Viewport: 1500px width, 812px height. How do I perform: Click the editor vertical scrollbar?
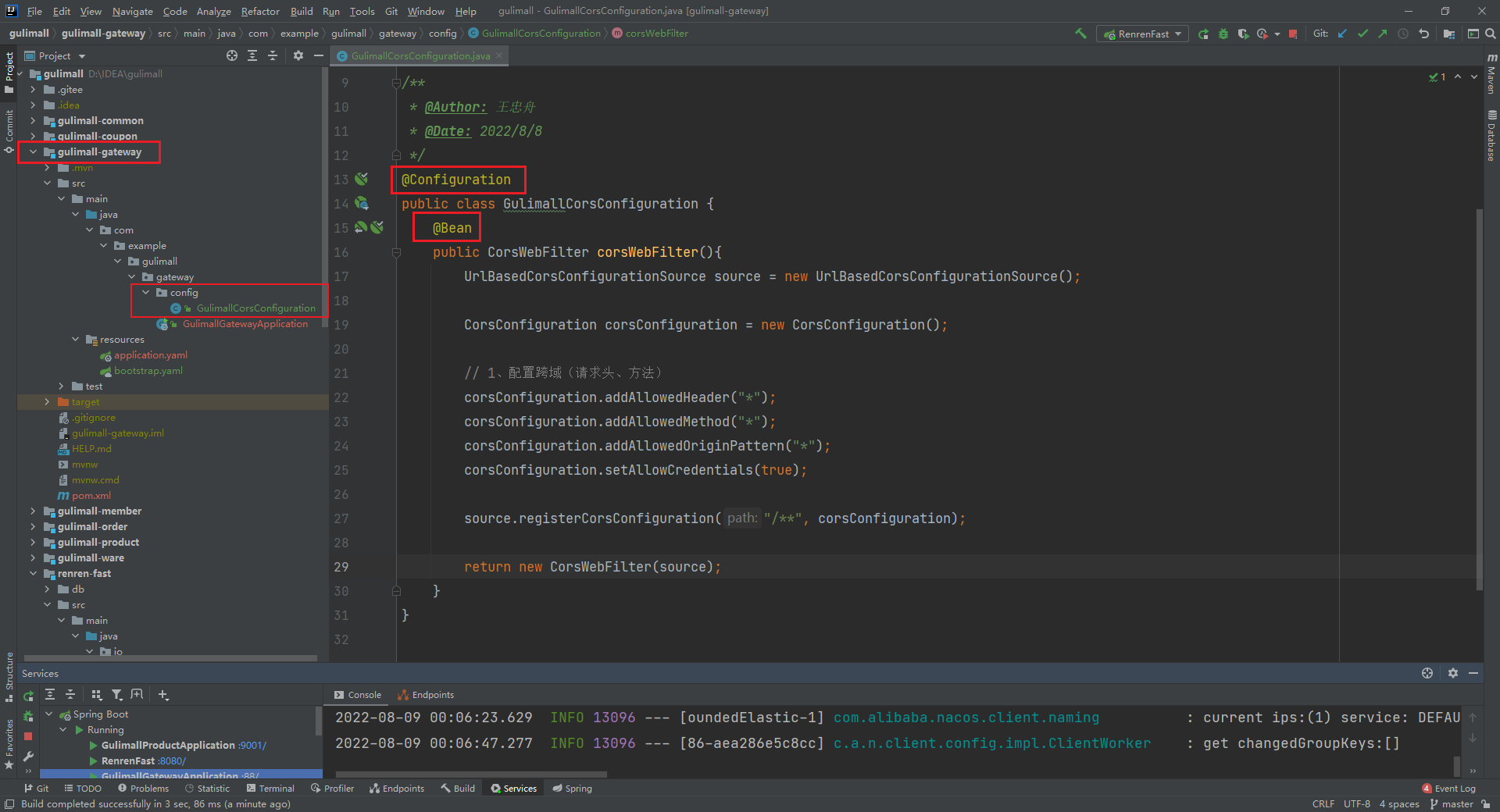(x=1479, y=398)
